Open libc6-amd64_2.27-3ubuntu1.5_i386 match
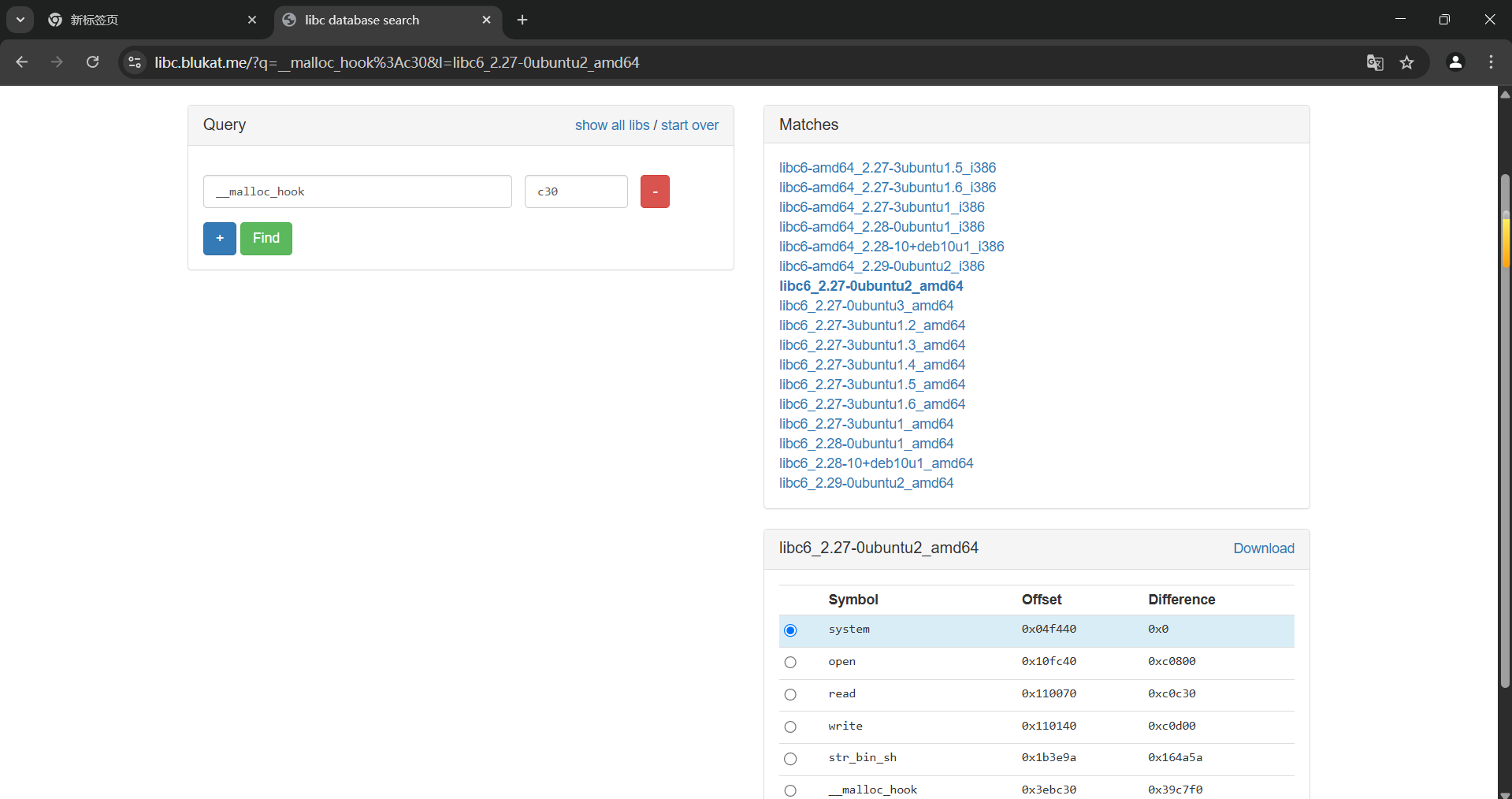Screen dimensions: 1512x799 pyautogui.click(x=887, y=168)
